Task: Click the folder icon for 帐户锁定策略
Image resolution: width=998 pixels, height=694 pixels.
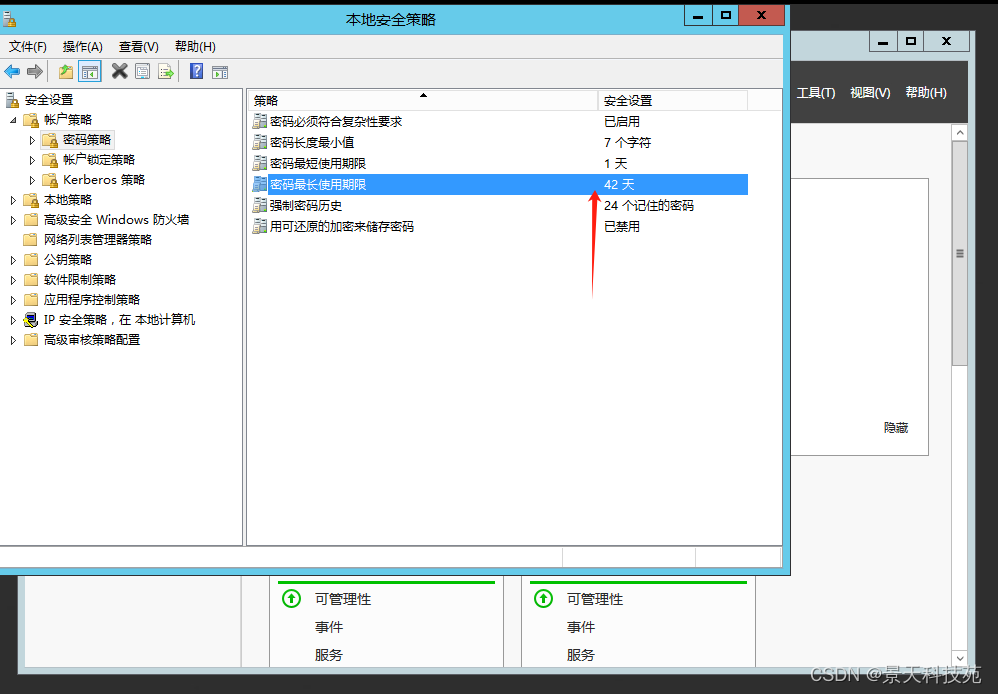Action: 50,160
